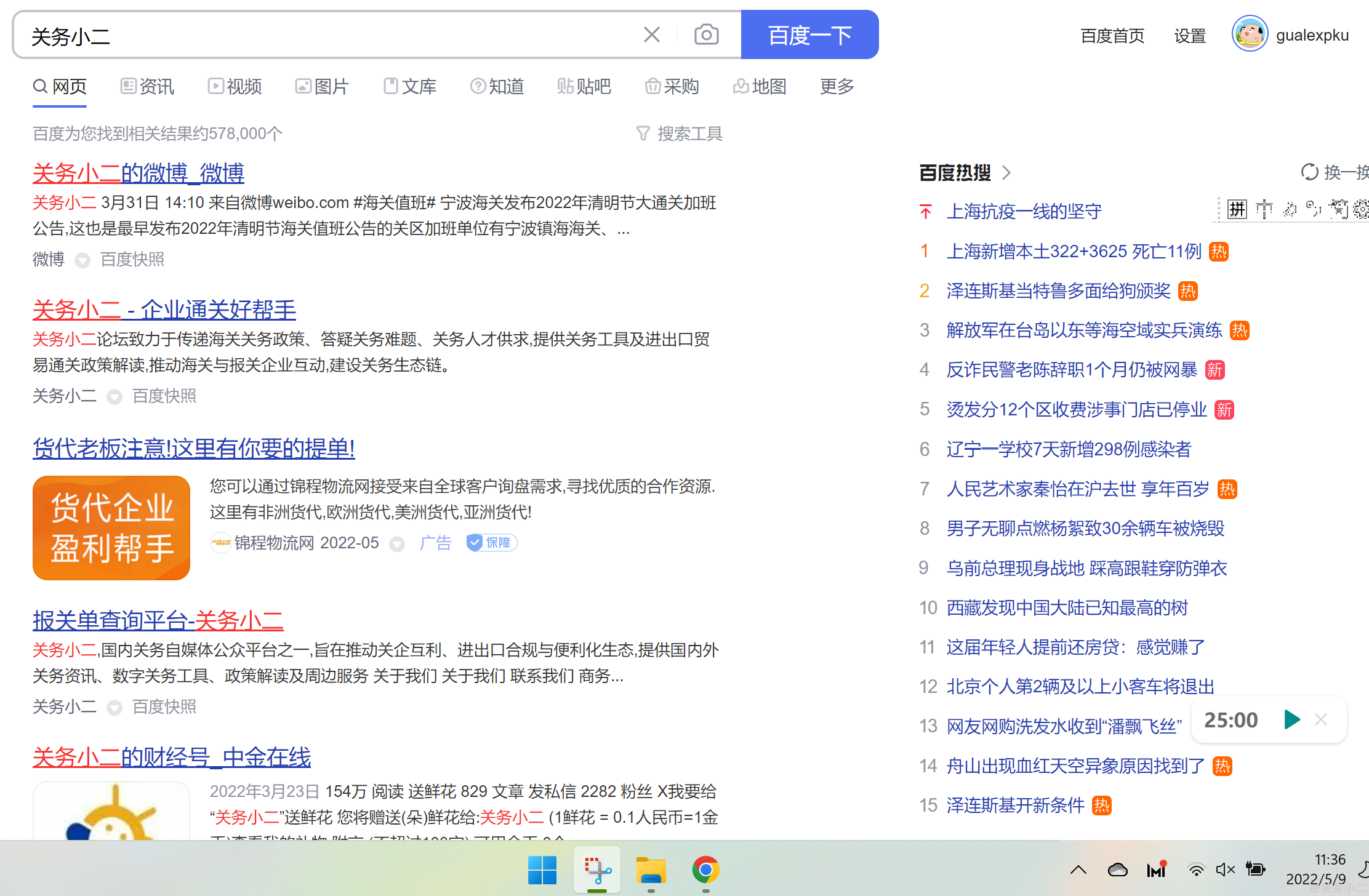The height and width of the screenshot is (896, 1369).
Task: Open 百度快照 under 报关单查询平台 result
Action: (x=164, y=706)
